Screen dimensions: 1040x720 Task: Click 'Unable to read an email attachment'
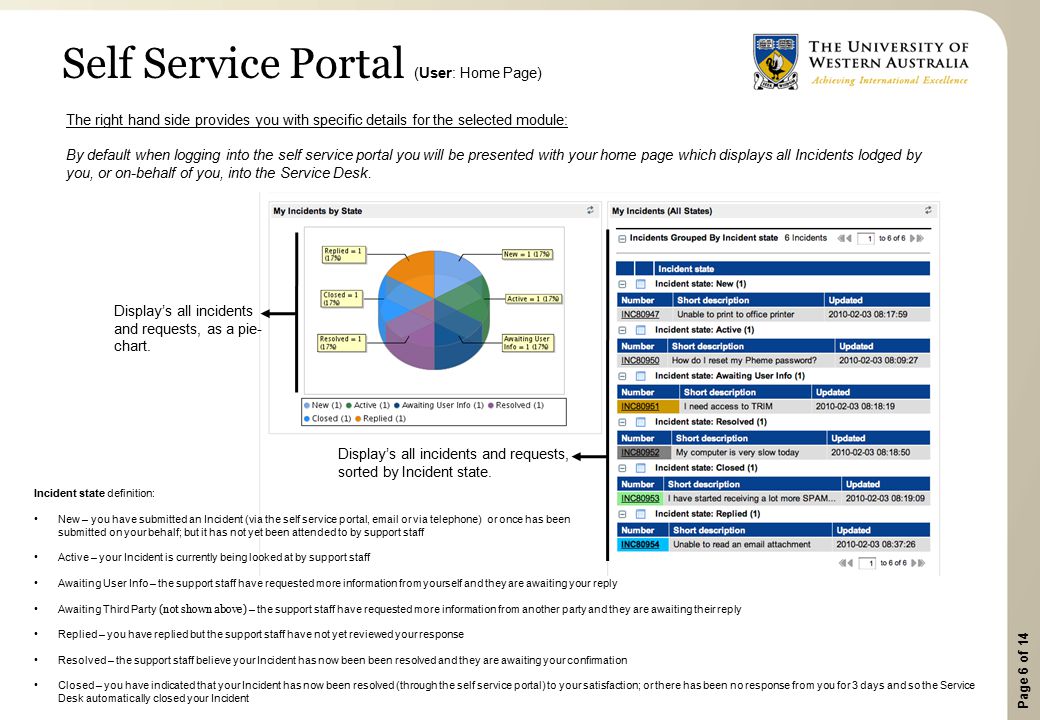click(x=742, y=544)
